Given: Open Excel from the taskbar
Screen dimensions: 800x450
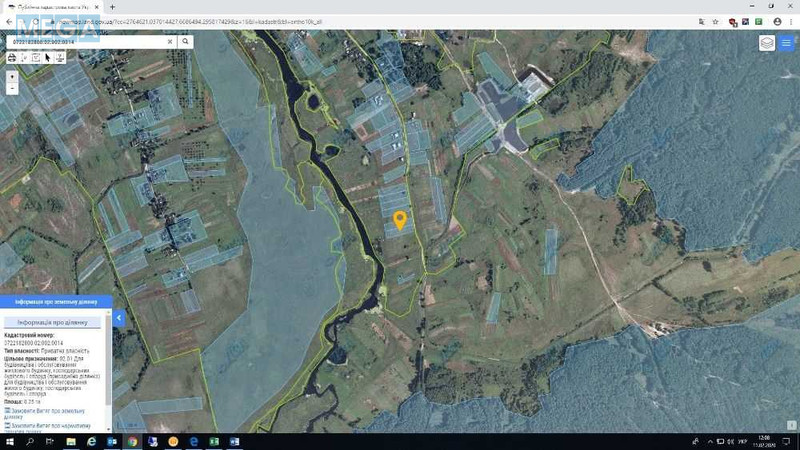Looking at the screenshot, I should click(214, 441).
